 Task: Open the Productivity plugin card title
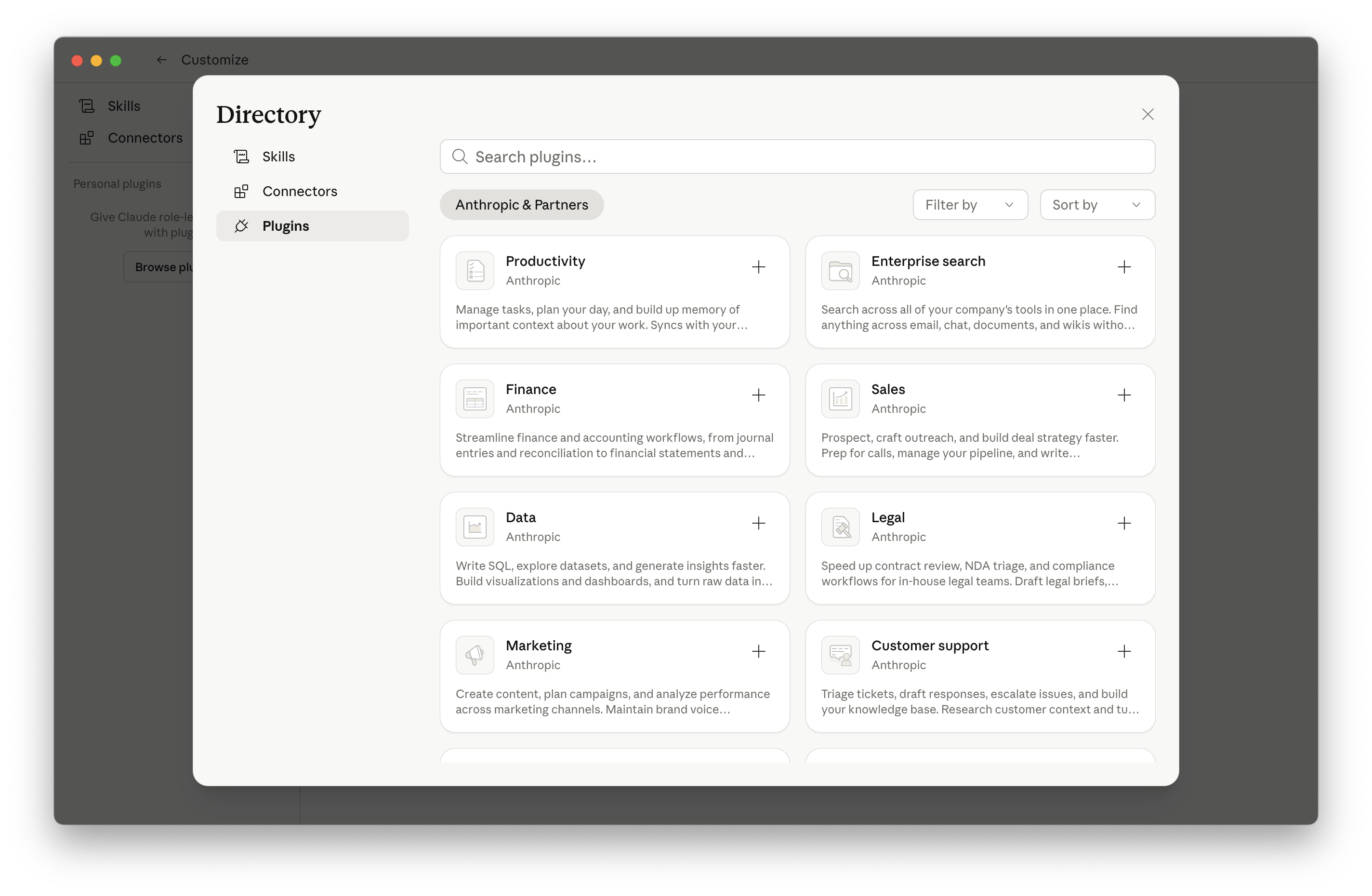545,261
